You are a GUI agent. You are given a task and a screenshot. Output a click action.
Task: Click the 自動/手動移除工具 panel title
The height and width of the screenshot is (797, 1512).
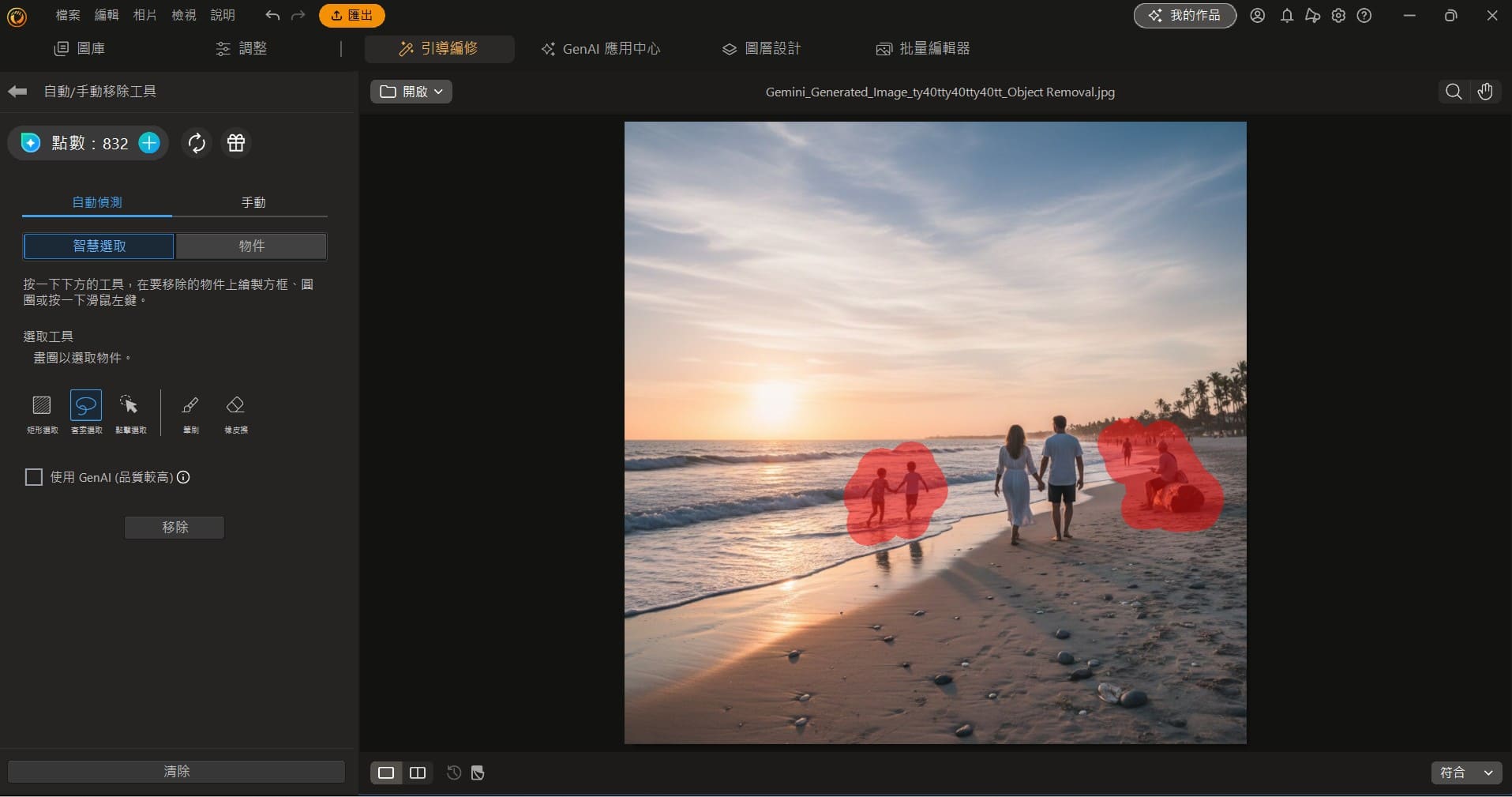tap(100, 92)
